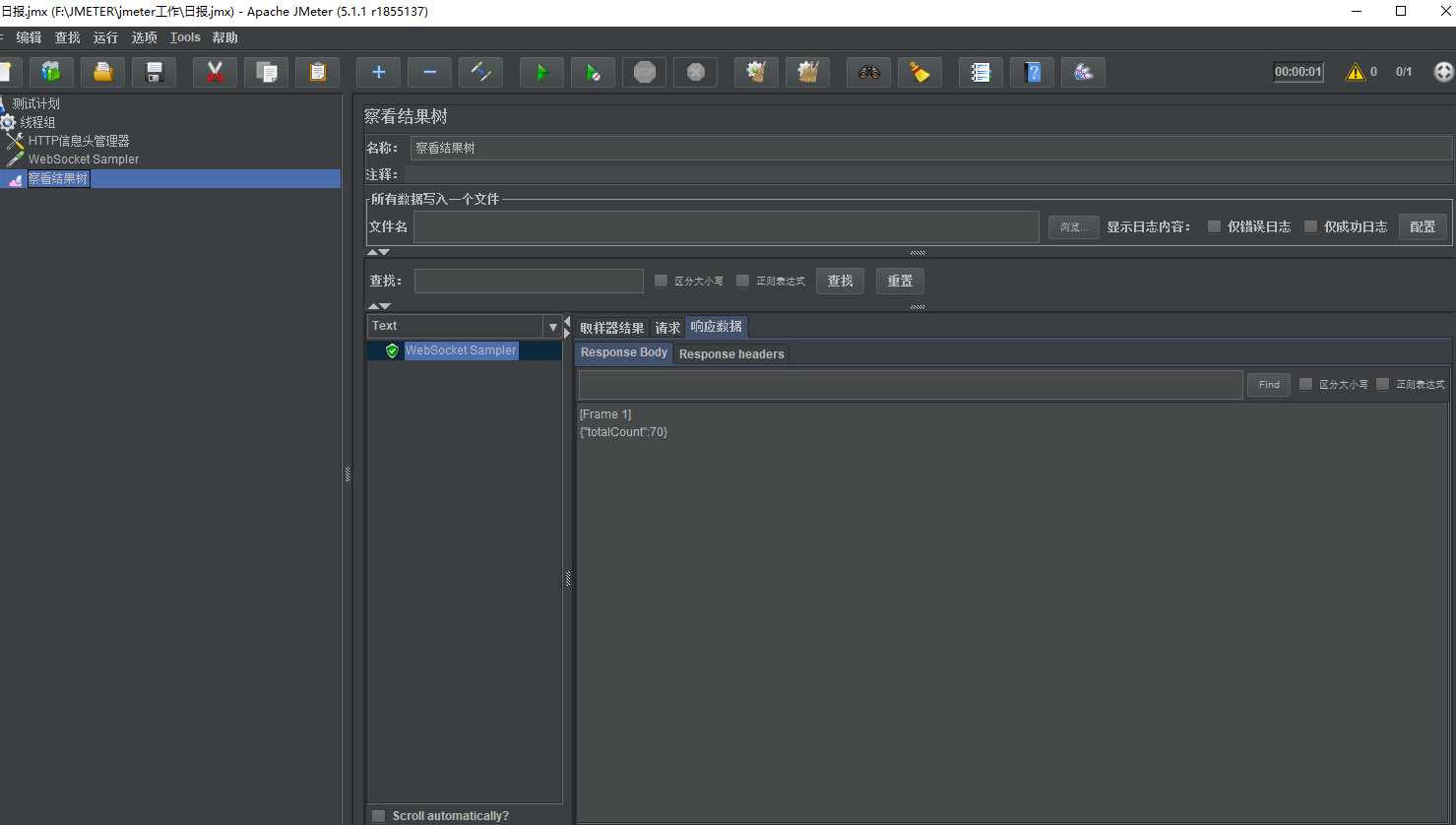Click the Clear results broom icon
The image size is (1456, 825).
pos(756,72)
